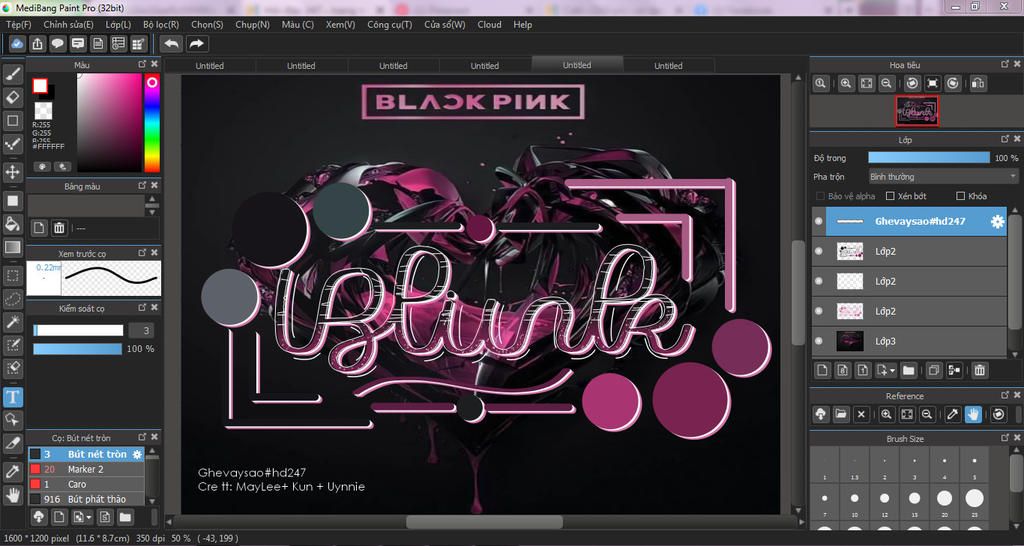Open the Công cụ(T) menu
The width and height of the screenshot is (1024, 546).
click(389, 24)
